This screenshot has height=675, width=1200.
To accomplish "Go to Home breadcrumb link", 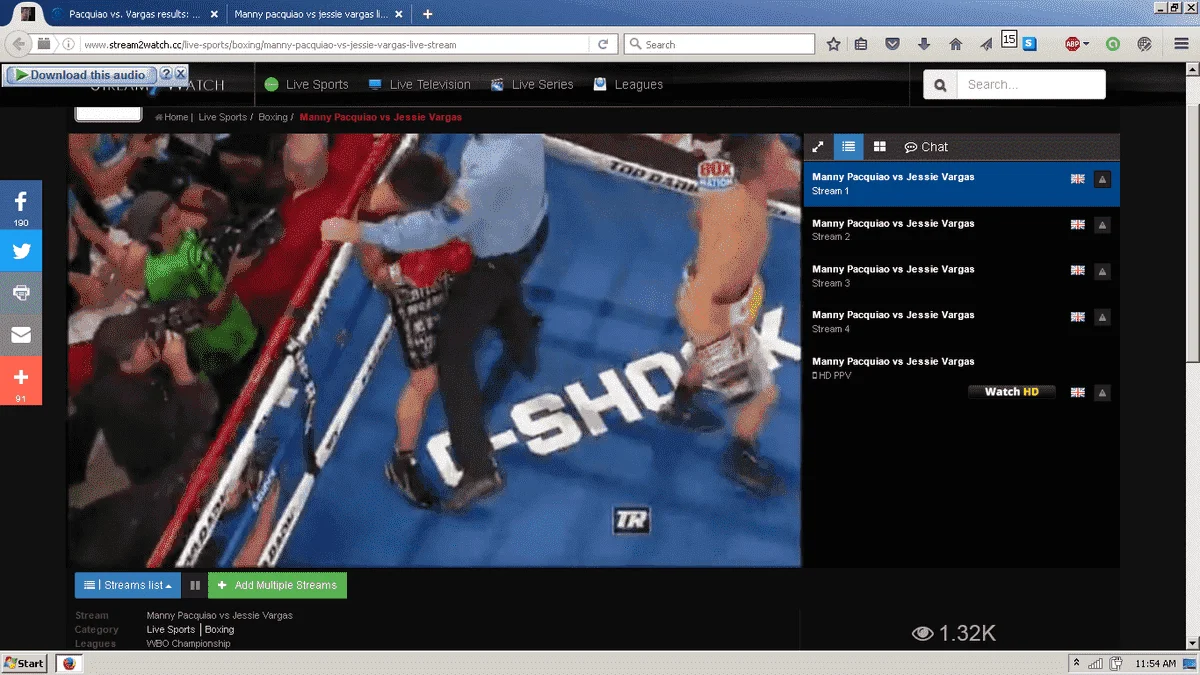I will point(172,117).
